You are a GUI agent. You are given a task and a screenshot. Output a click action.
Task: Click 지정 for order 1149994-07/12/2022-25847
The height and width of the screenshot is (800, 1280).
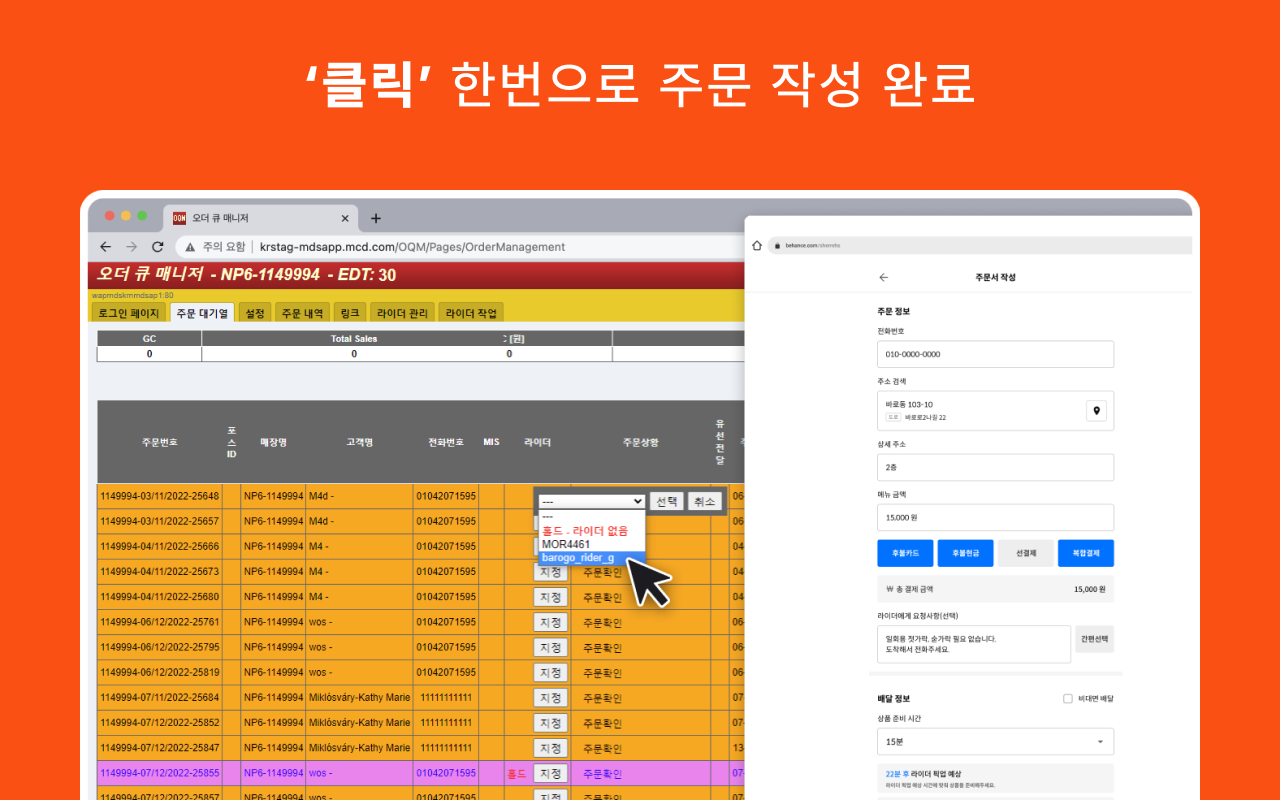pos(550,748)
